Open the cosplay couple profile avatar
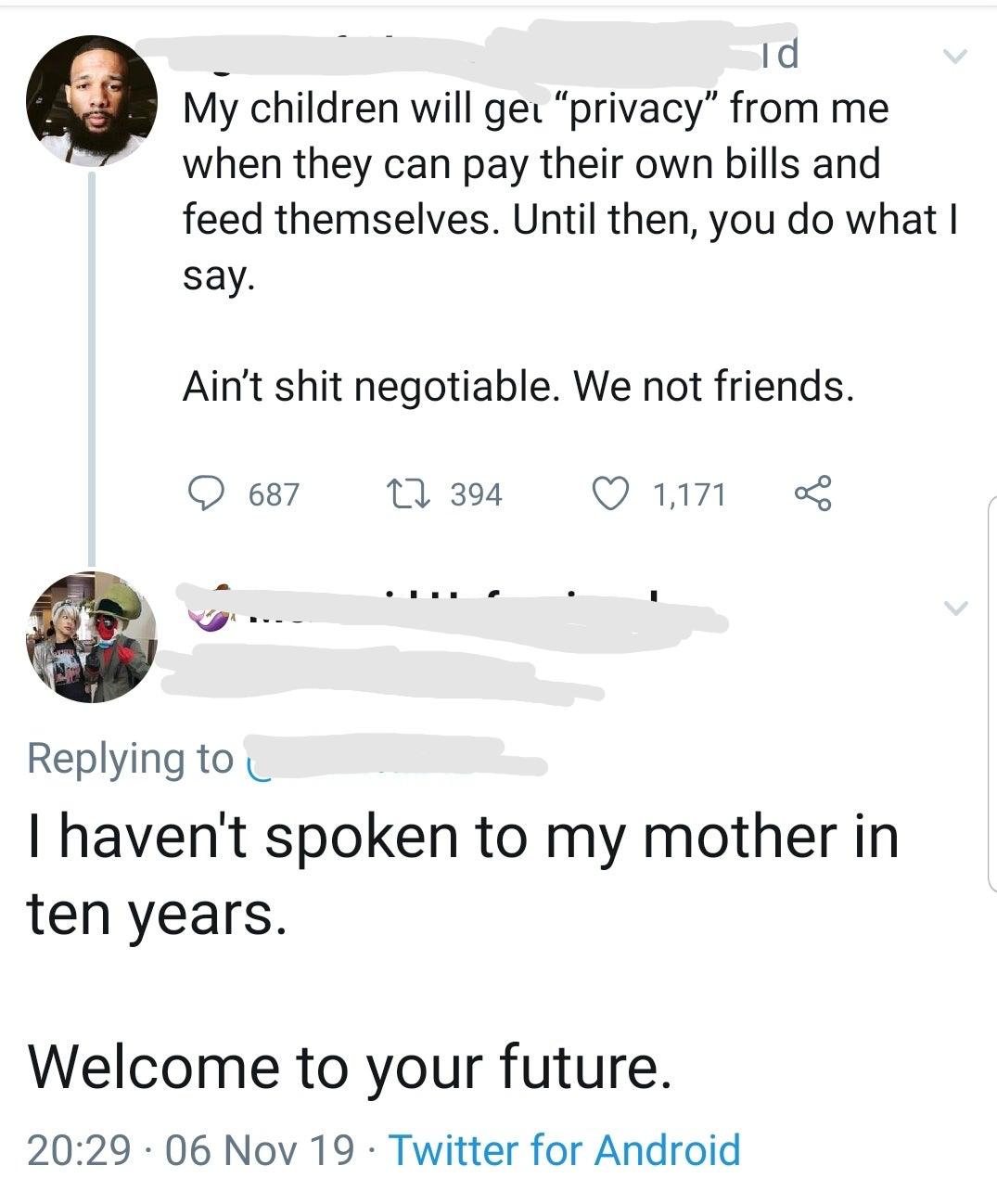Viewport: 997px width, 1204px height. click(x=91, y=637)
